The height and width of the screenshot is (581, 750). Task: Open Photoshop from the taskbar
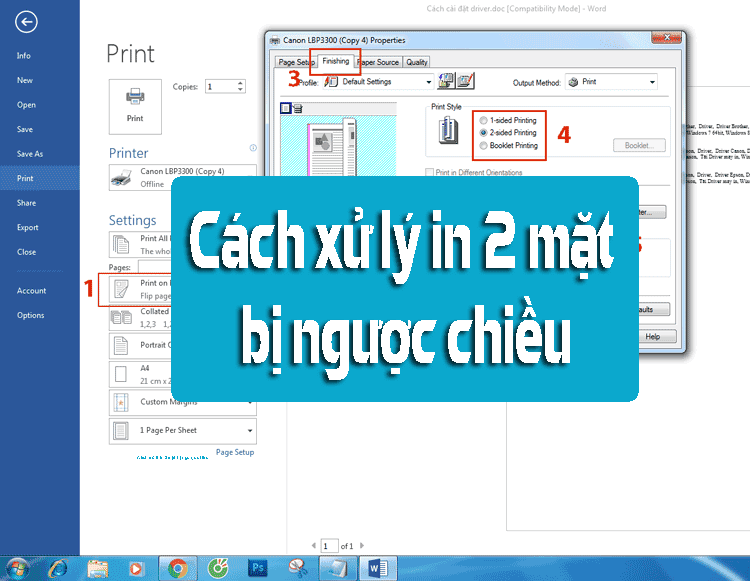pos(256,568)
